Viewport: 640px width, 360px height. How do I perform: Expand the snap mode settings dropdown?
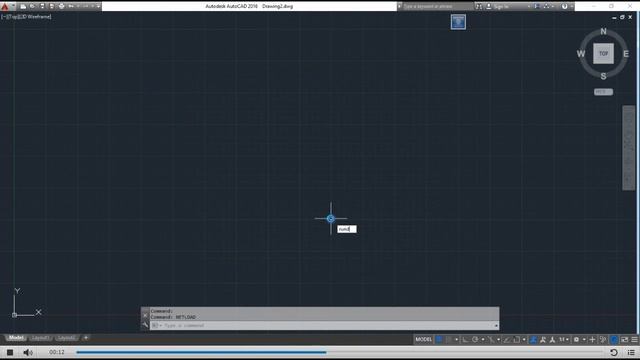point(457,339)
